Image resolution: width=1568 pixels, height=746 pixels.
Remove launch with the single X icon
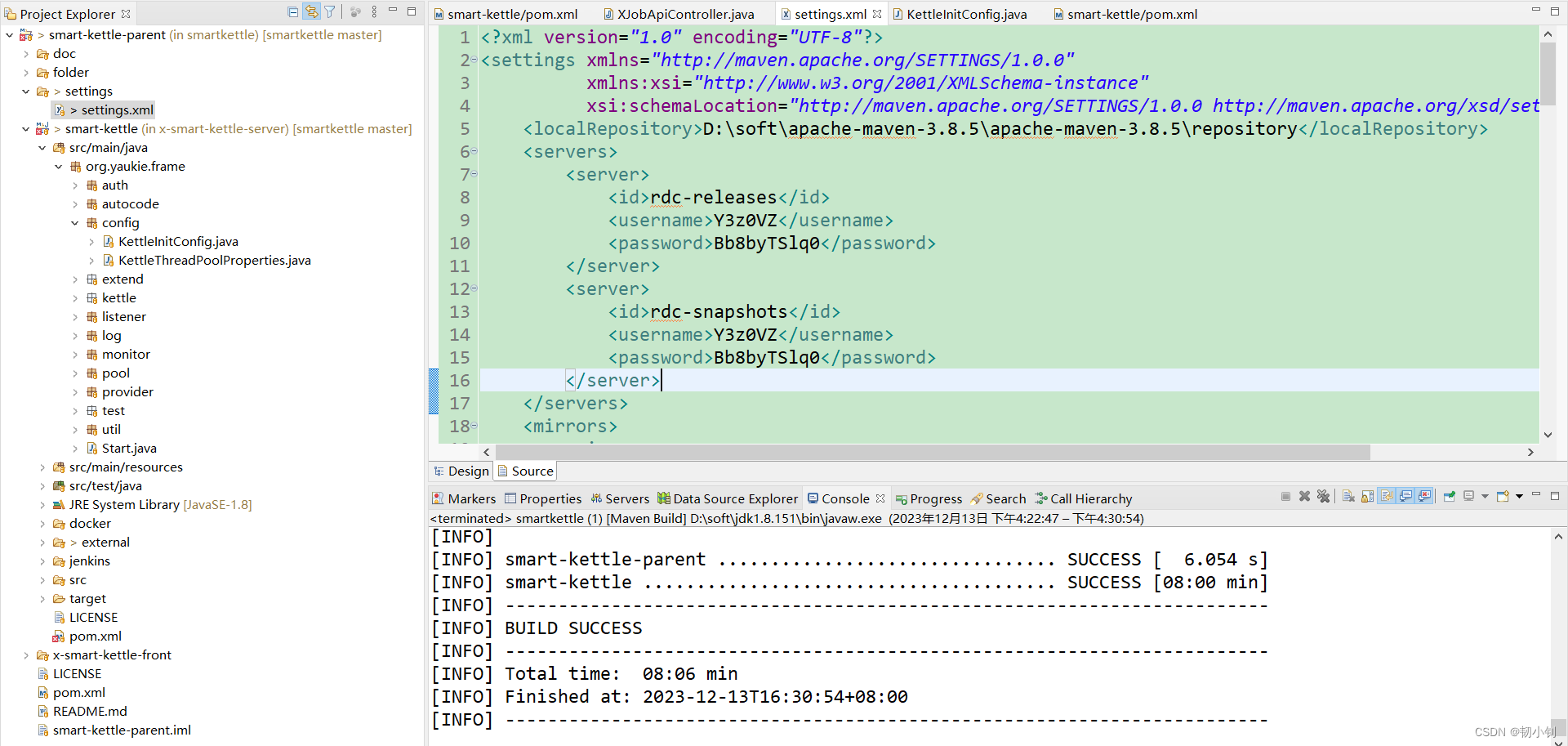1304,497
